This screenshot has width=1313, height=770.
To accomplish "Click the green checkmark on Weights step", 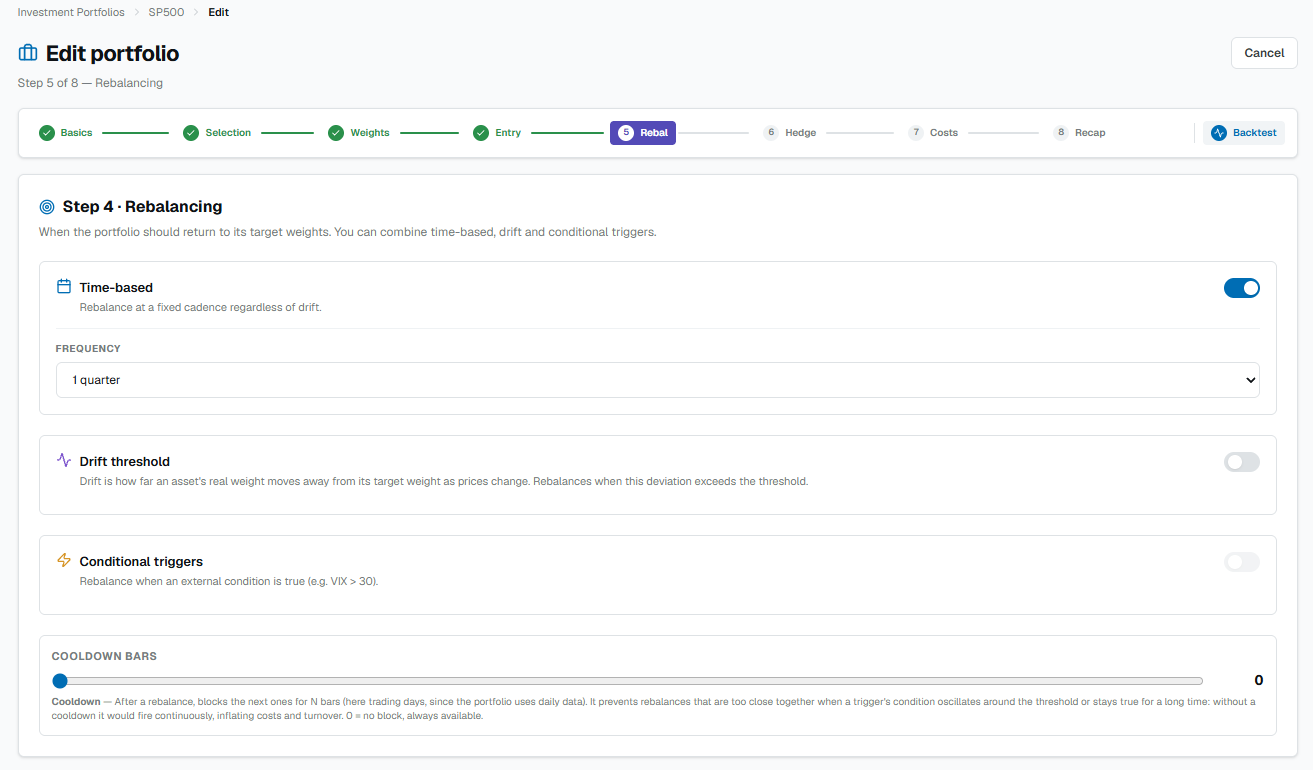I will [336, 133].
